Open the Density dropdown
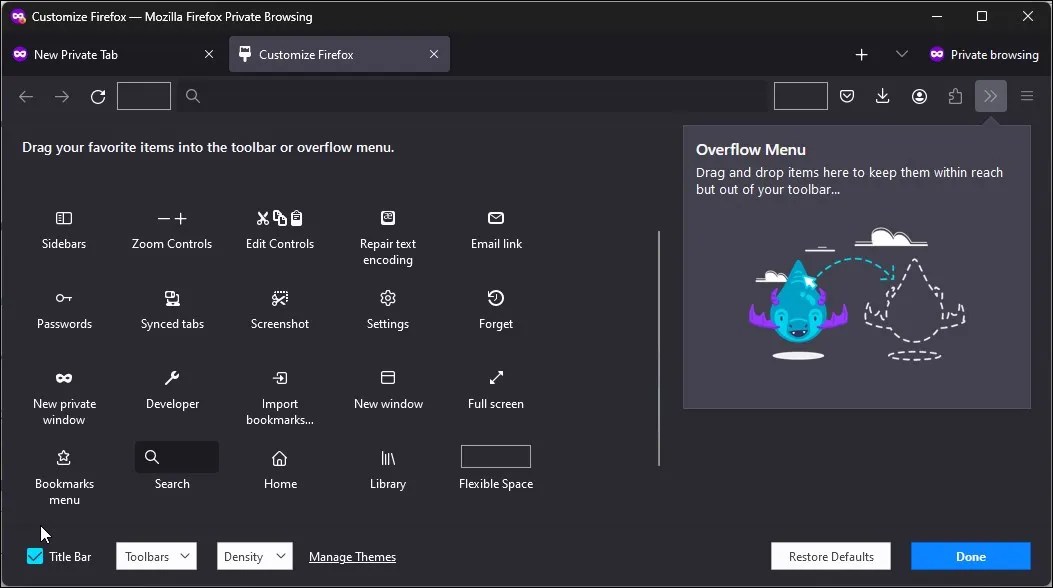The width and height of the screenshot is (1053, 588). pos(254,556)
